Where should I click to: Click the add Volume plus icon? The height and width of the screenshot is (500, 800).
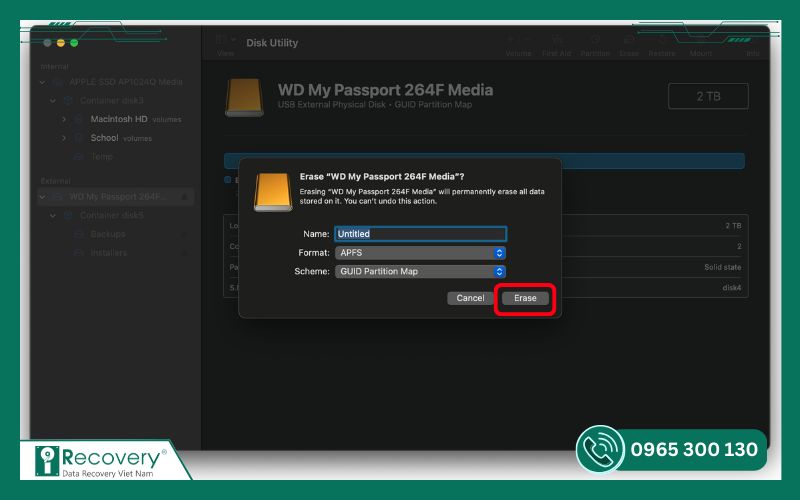click(510, 39)
